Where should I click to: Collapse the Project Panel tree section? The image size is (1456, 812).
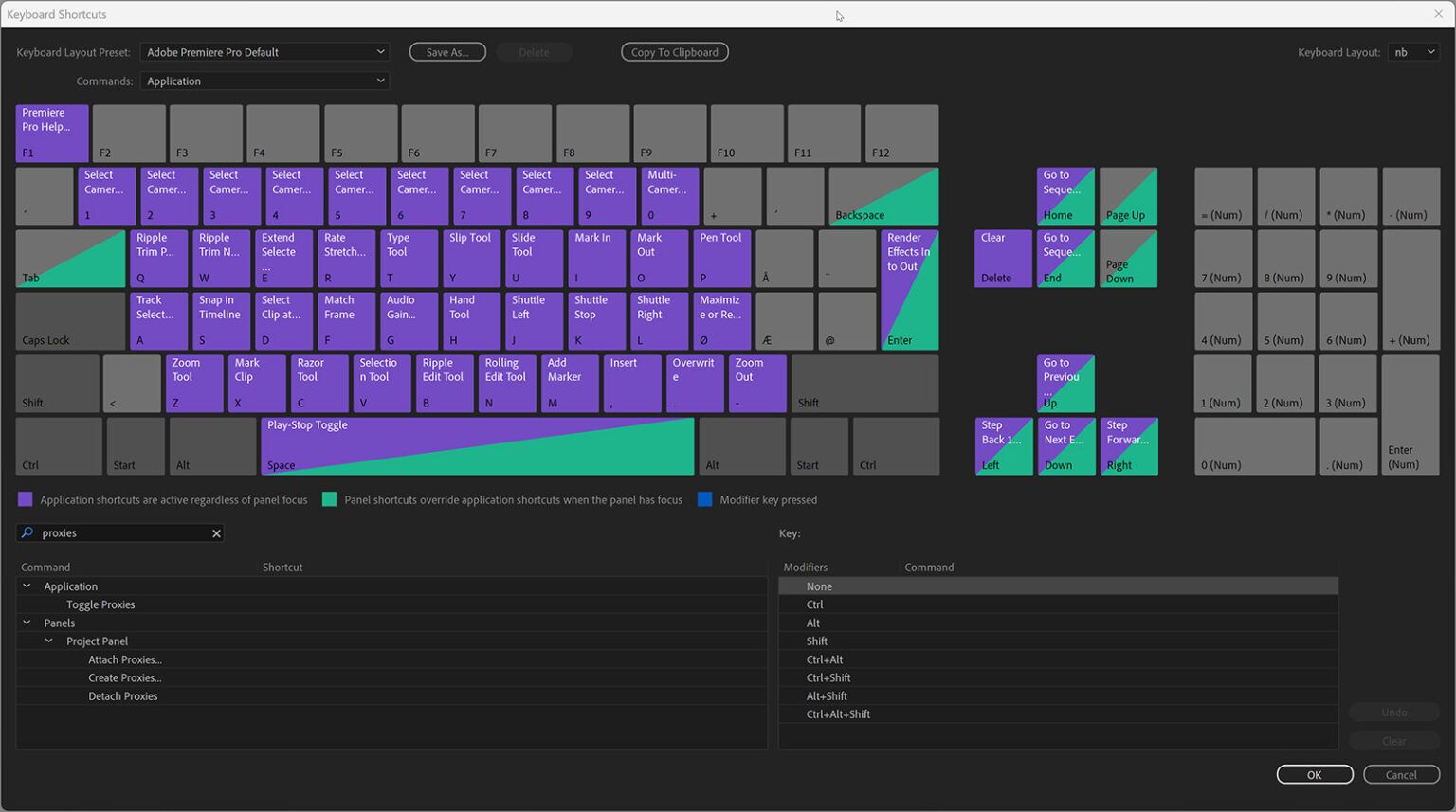[x=48, y=641]
